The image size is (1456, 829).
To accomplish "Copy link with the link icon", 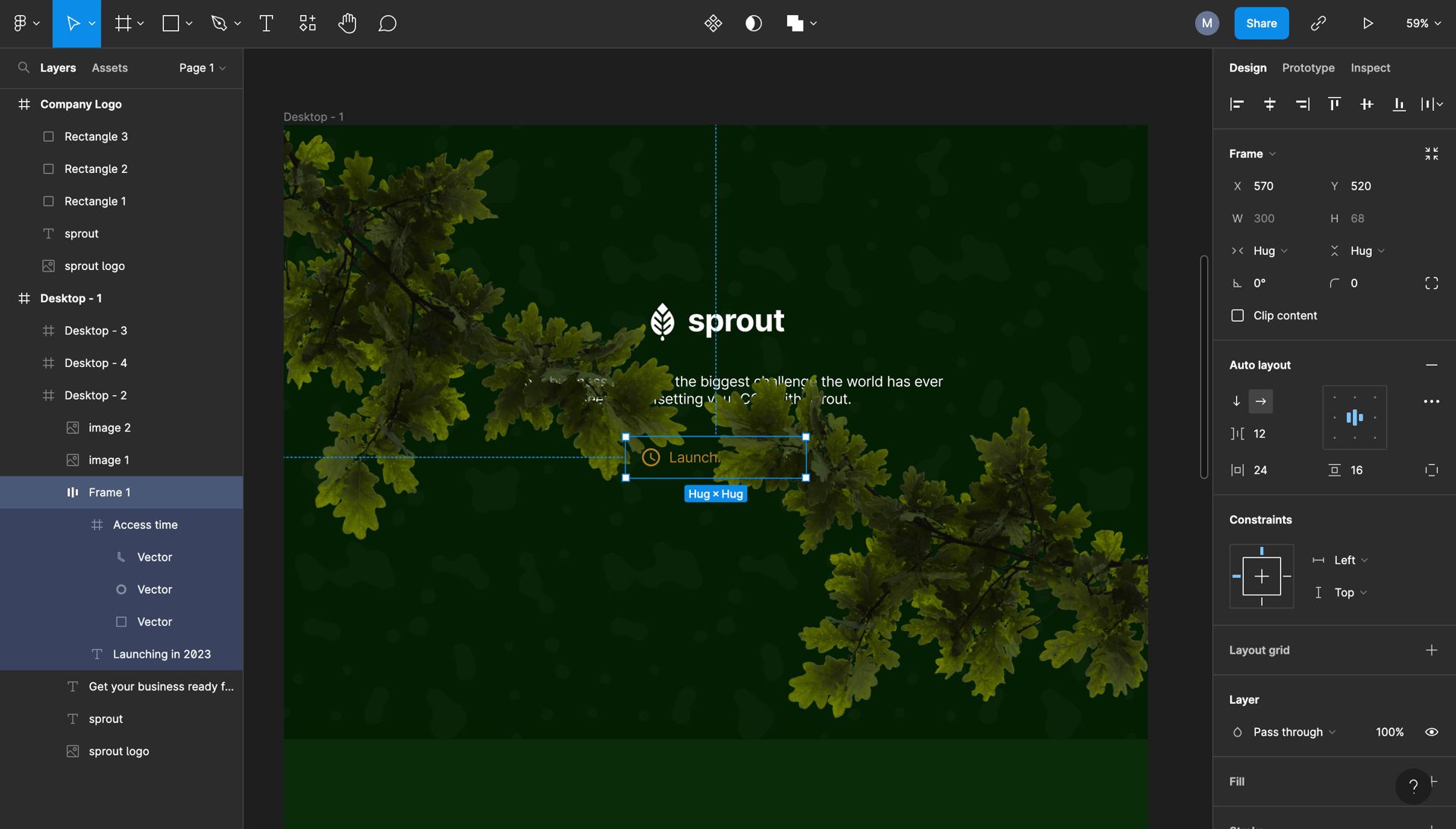I will 1318,24.
